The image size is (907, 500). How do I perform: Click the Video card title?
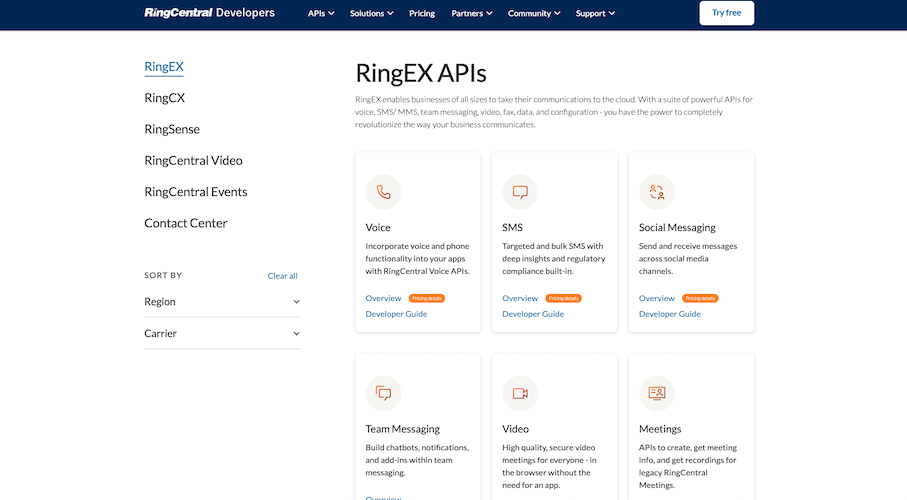click(515, 429)
